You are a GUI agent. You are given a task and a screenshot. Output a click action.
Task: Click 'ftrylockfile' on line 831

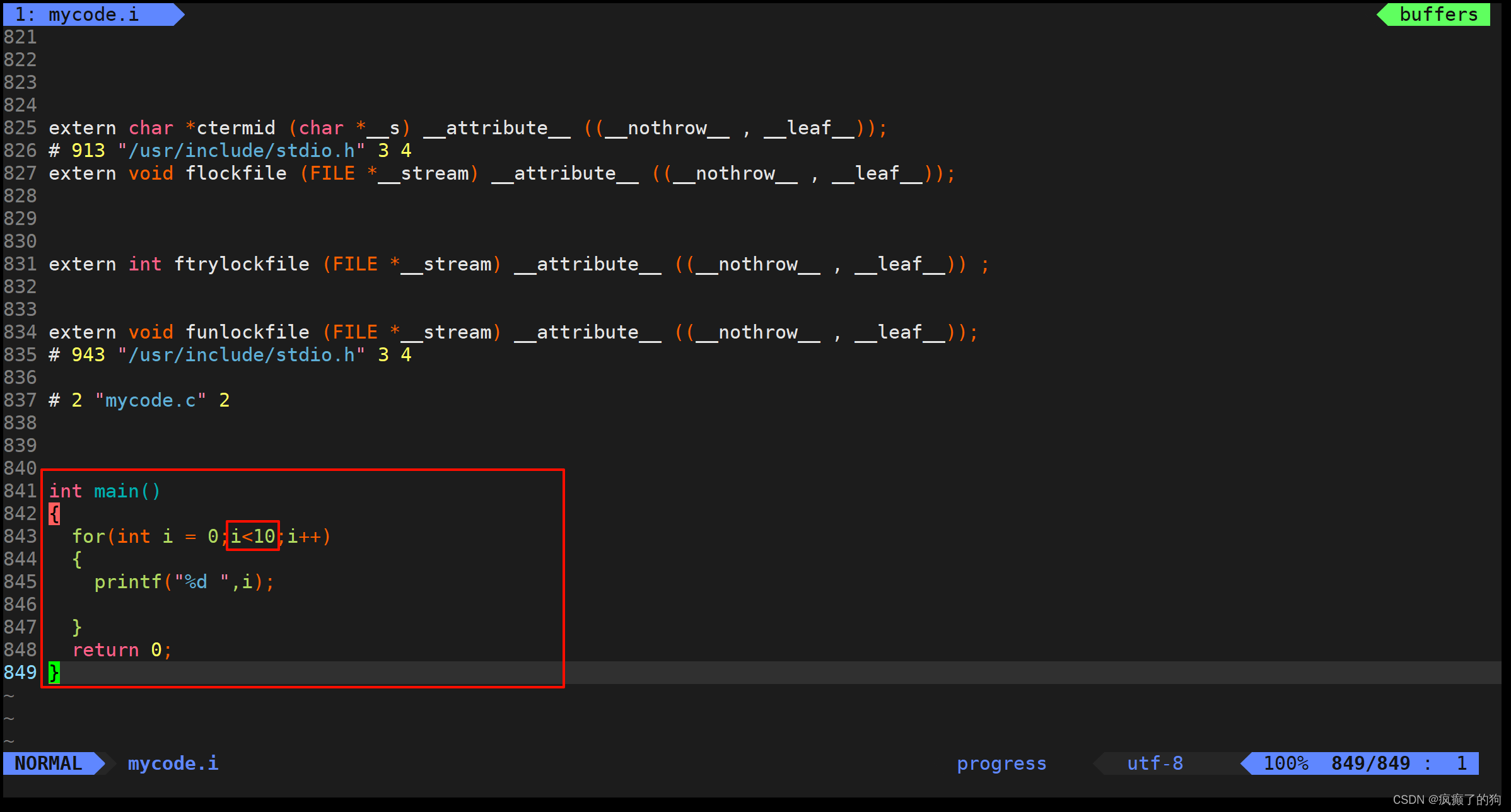click(x=242, y=264)
